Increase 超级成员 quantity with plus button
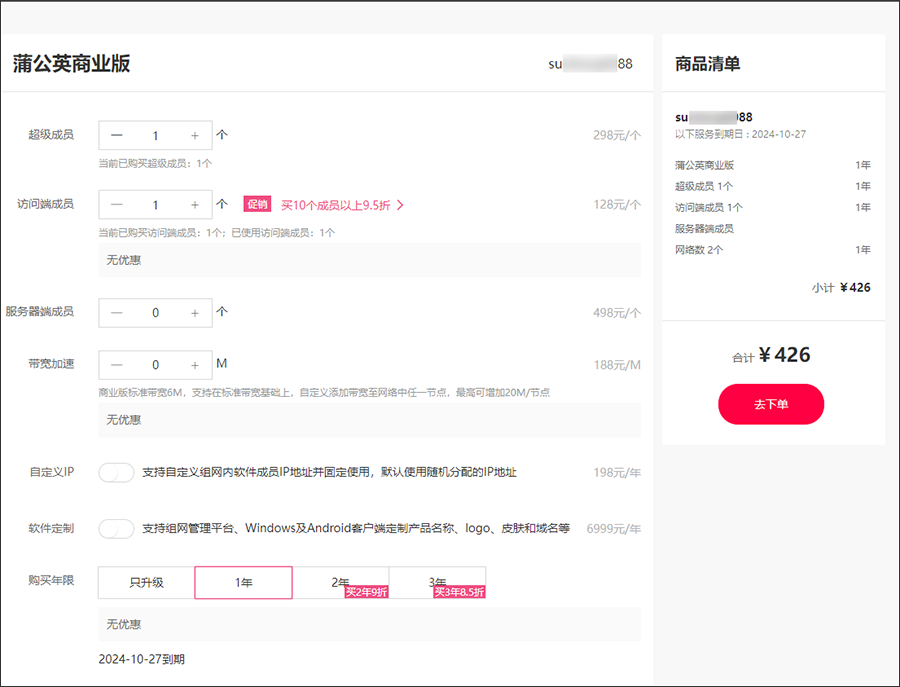 pos(195,135)
